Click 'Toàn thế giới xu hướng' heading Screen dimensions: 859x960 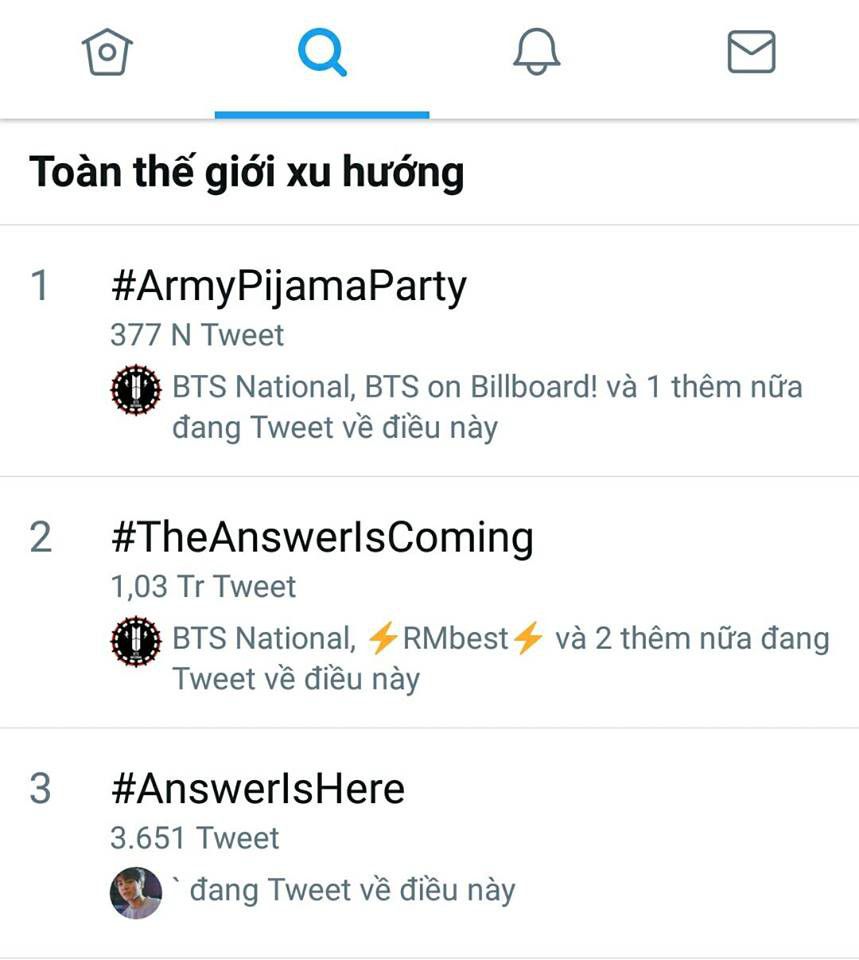click(x=247, y=172)
